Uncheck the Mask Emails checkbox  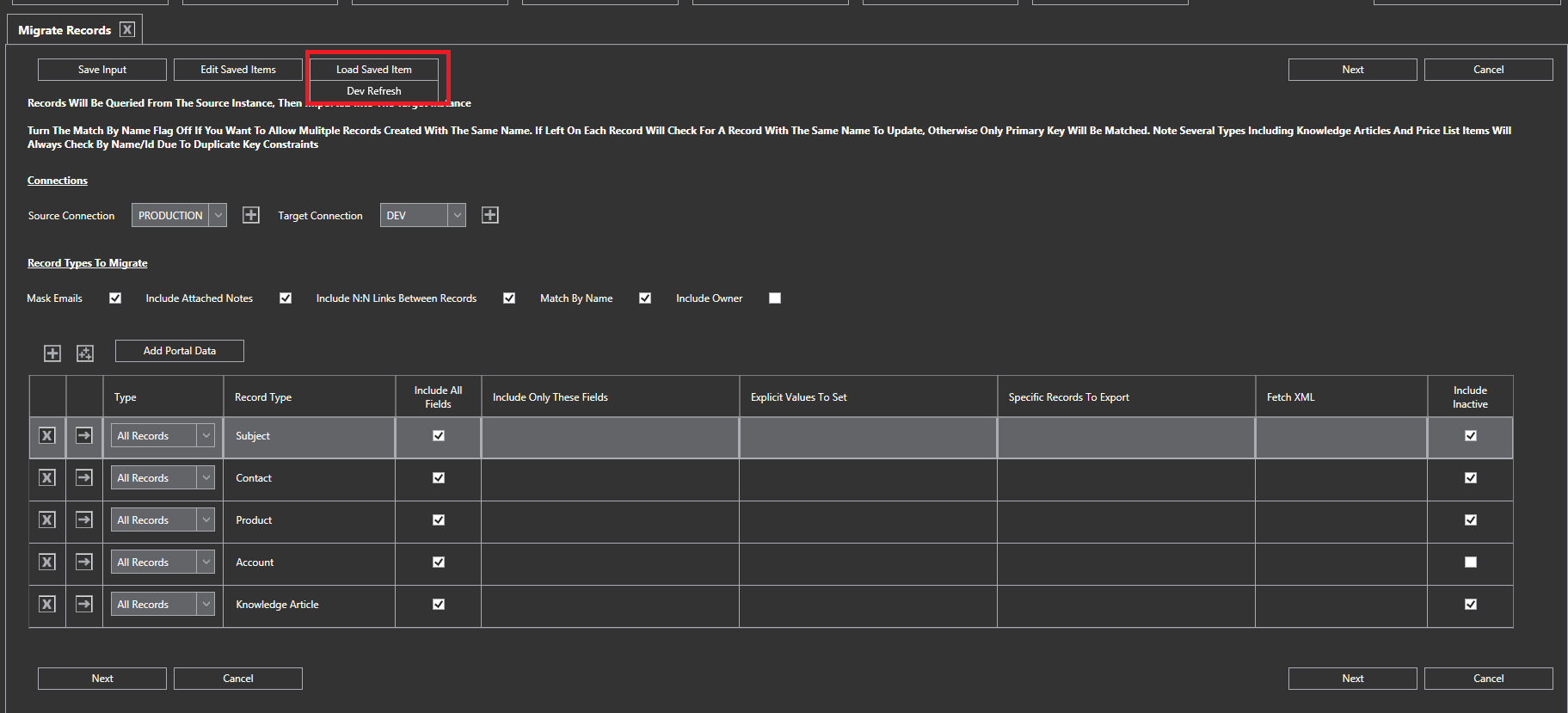pos(115,298)
